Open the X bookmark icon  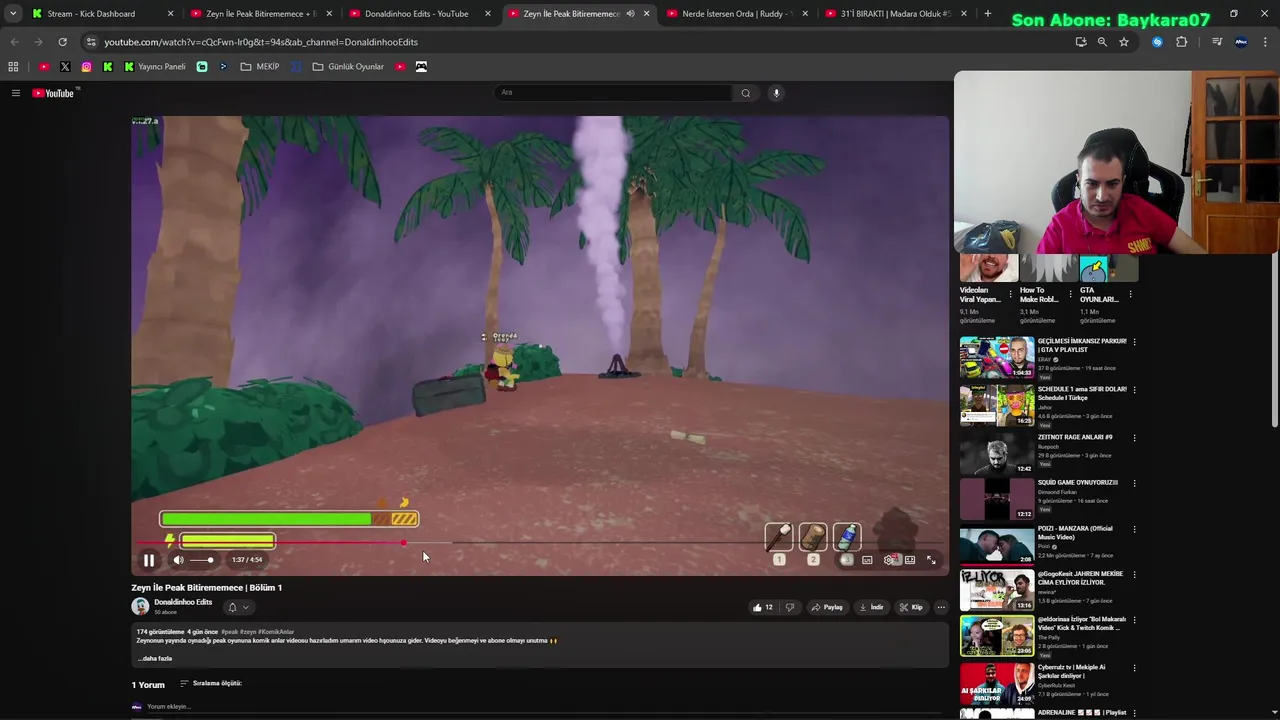[65, 67]
